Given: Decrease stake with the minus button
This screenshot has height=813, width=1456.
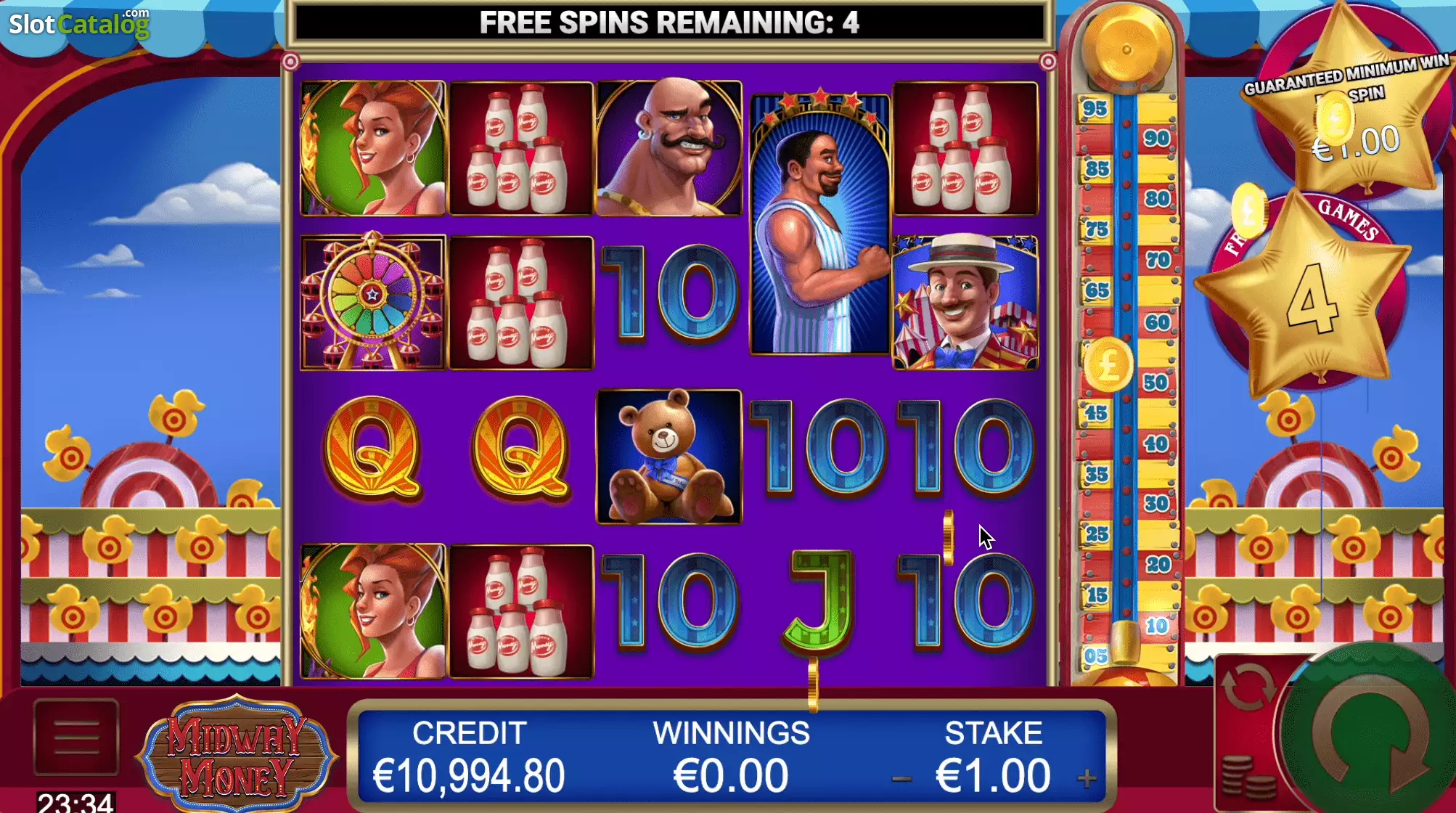Looking at the screenshot, I should tap(901, 779).
